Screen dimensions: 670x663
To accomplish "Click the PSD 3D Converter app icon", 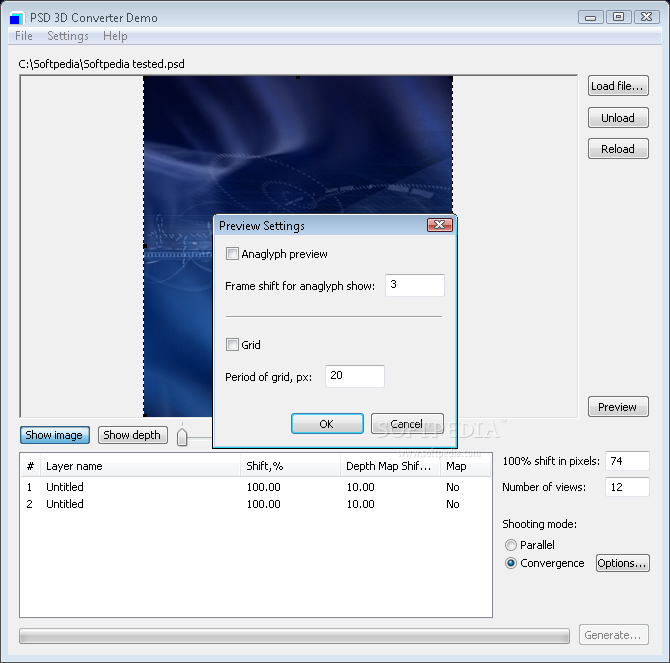I will point(17,18).
